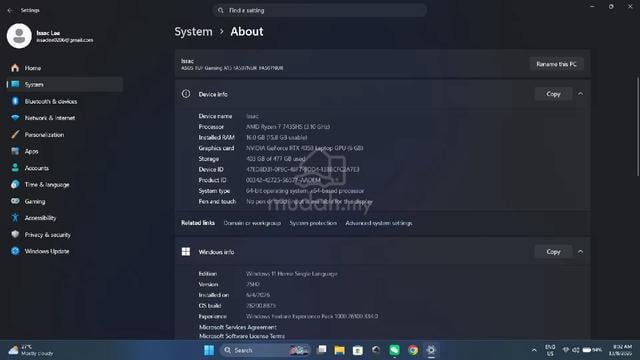
Task: Open Task View from the taskbar
Action: [x=322, y=350]
